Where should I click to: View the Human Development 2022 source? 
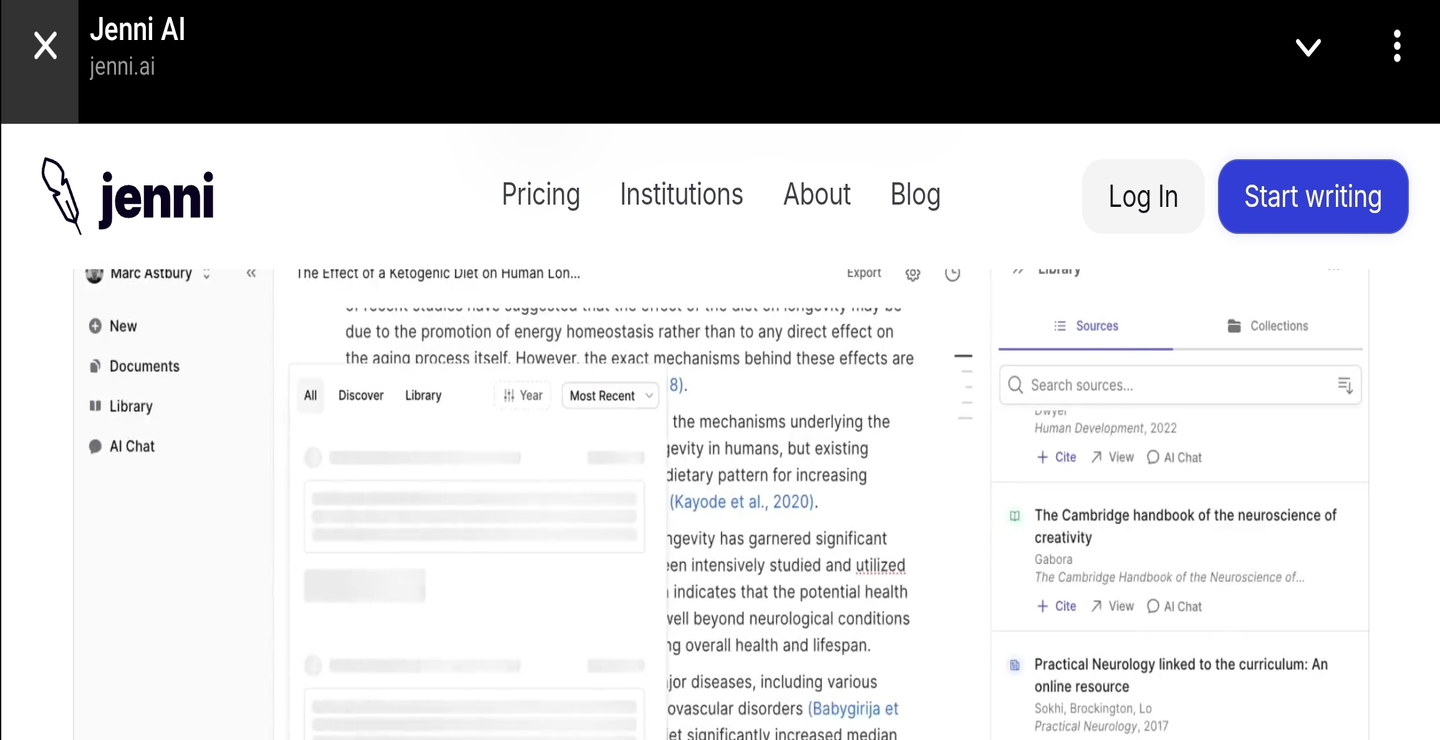click(1112, 457)
